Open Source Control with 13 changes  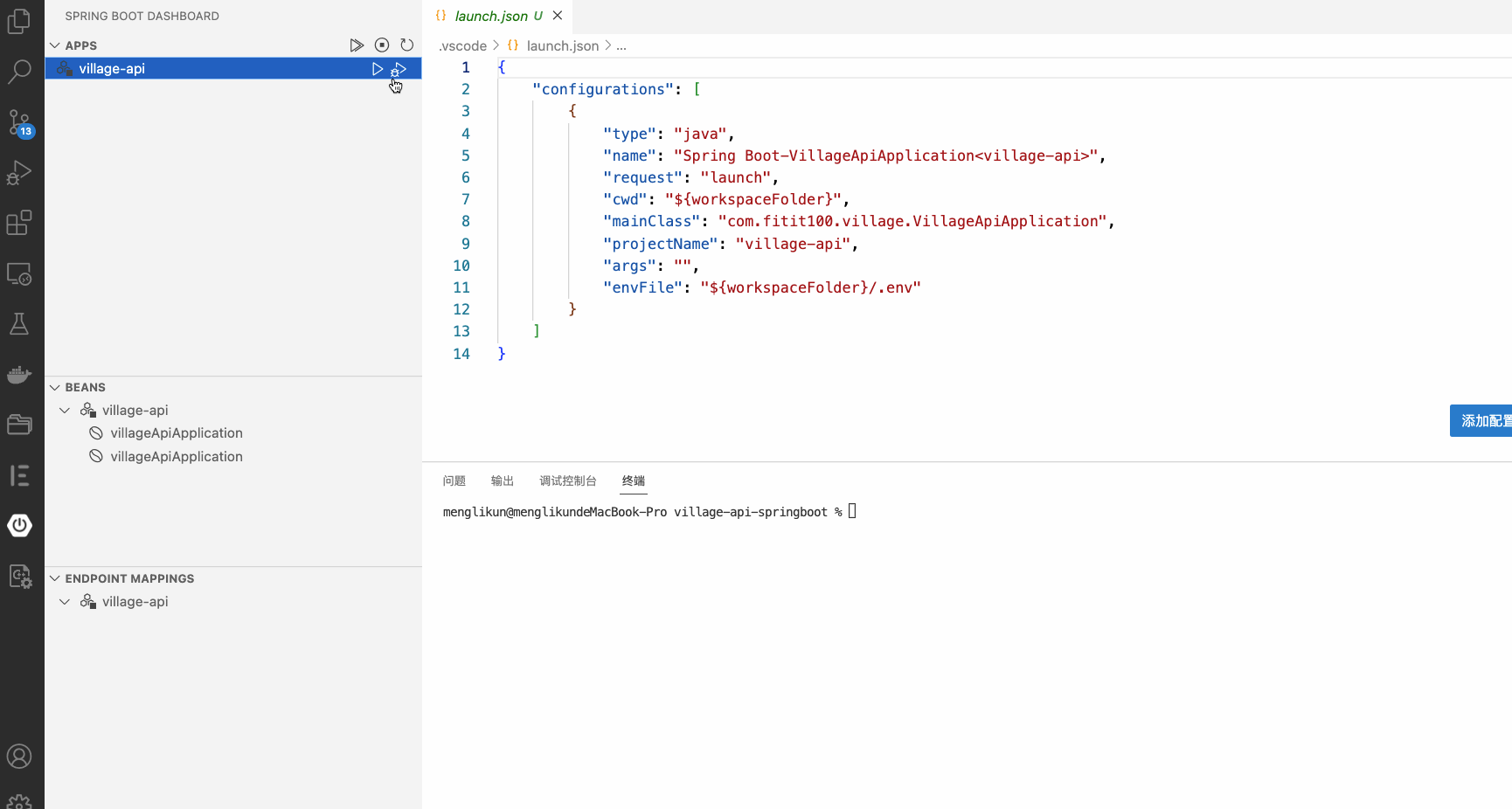pyautogui.click(x=19, y=122)
